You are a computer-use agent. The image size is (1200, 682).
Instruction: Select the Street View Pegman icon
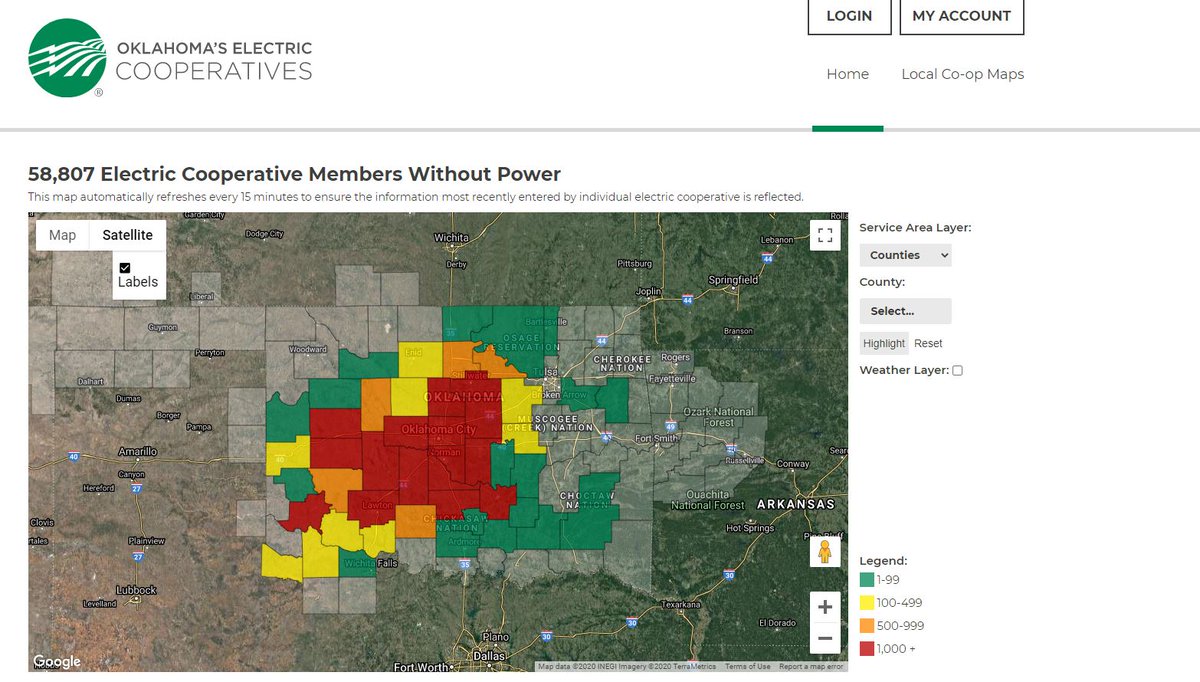[x=825, y=550]
